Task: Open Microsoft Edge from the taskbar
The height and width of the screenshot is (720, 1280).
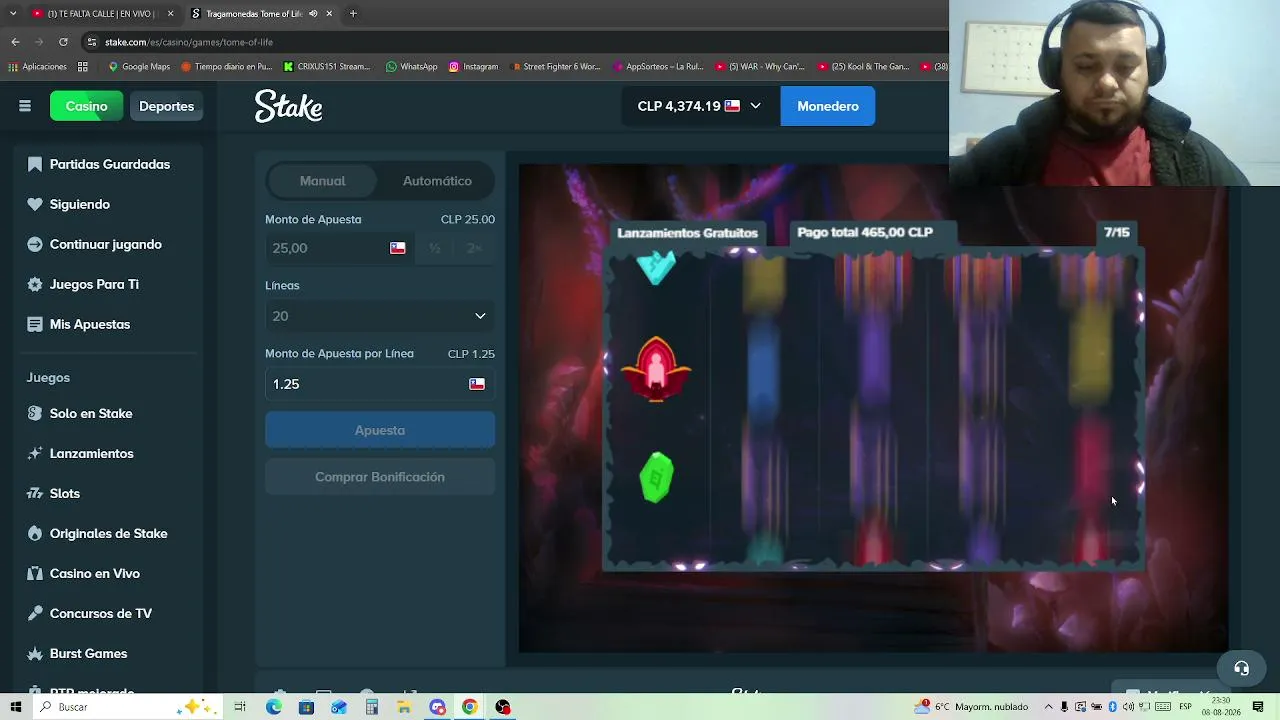Action: tap(274, 707)
